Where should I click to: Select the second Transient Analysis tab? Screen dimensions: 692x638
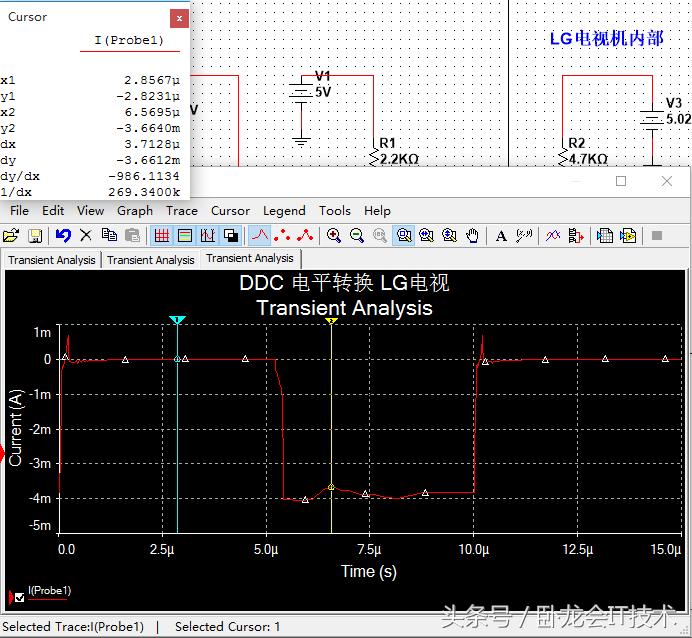(x=151, y=260)
